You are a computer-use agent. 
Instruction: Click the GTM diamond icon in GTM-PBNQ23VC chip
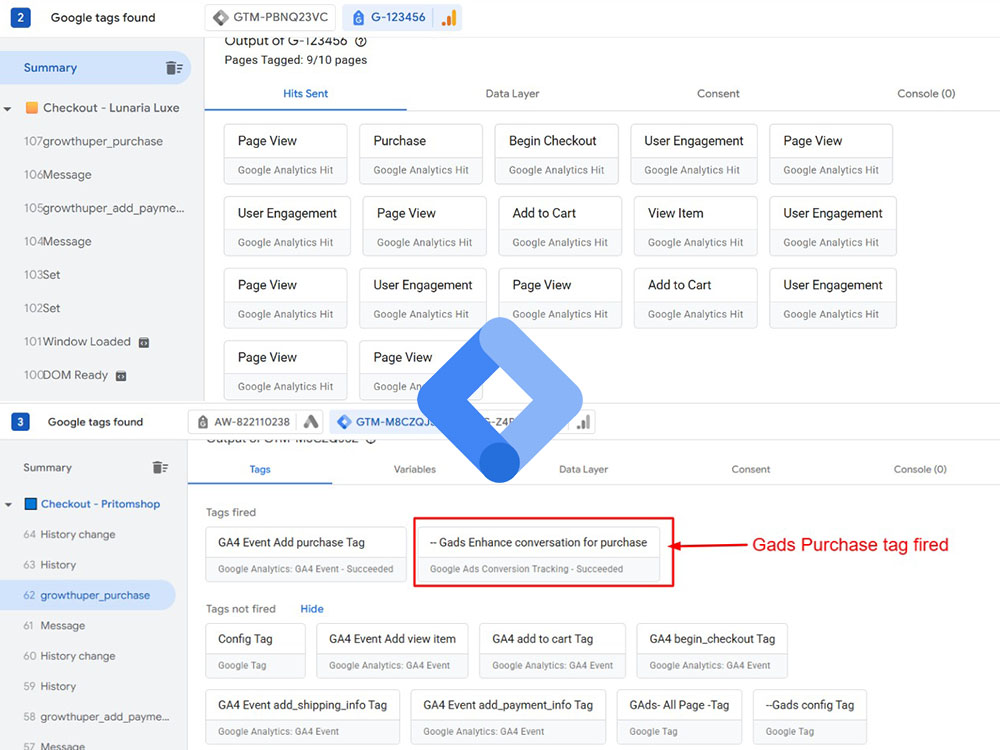click(x=221, y=17)
